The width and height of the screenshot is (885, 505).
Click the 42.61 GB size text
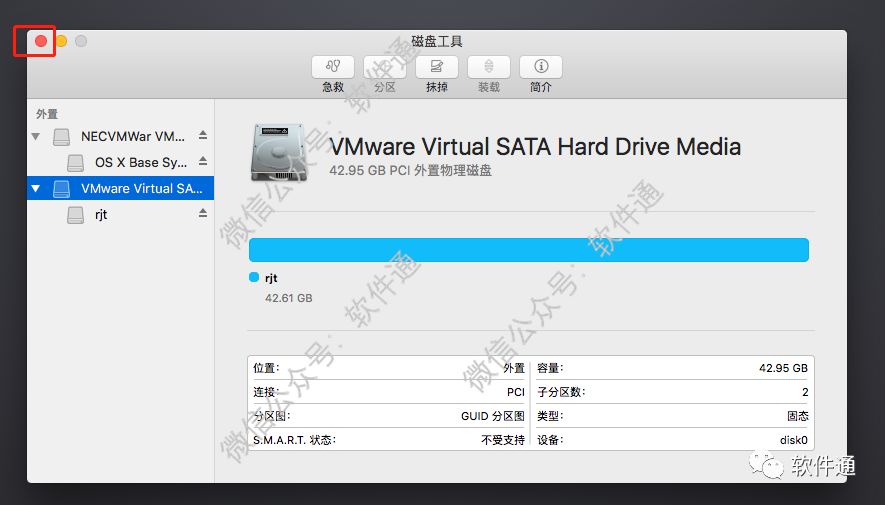point(289,298)
